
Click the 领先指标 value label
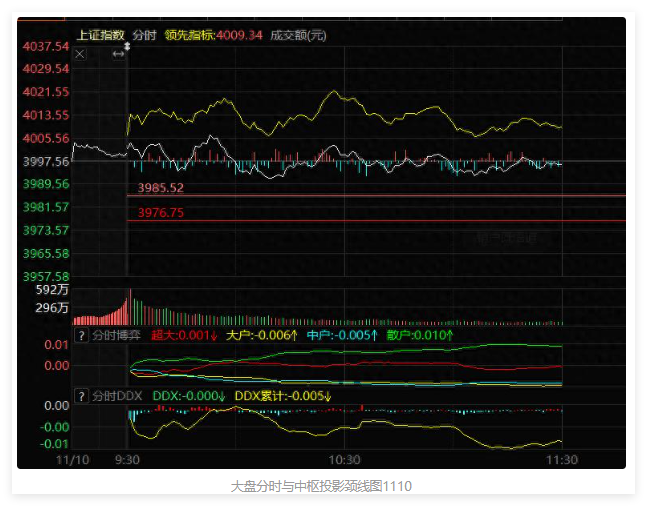pos(214,35)
